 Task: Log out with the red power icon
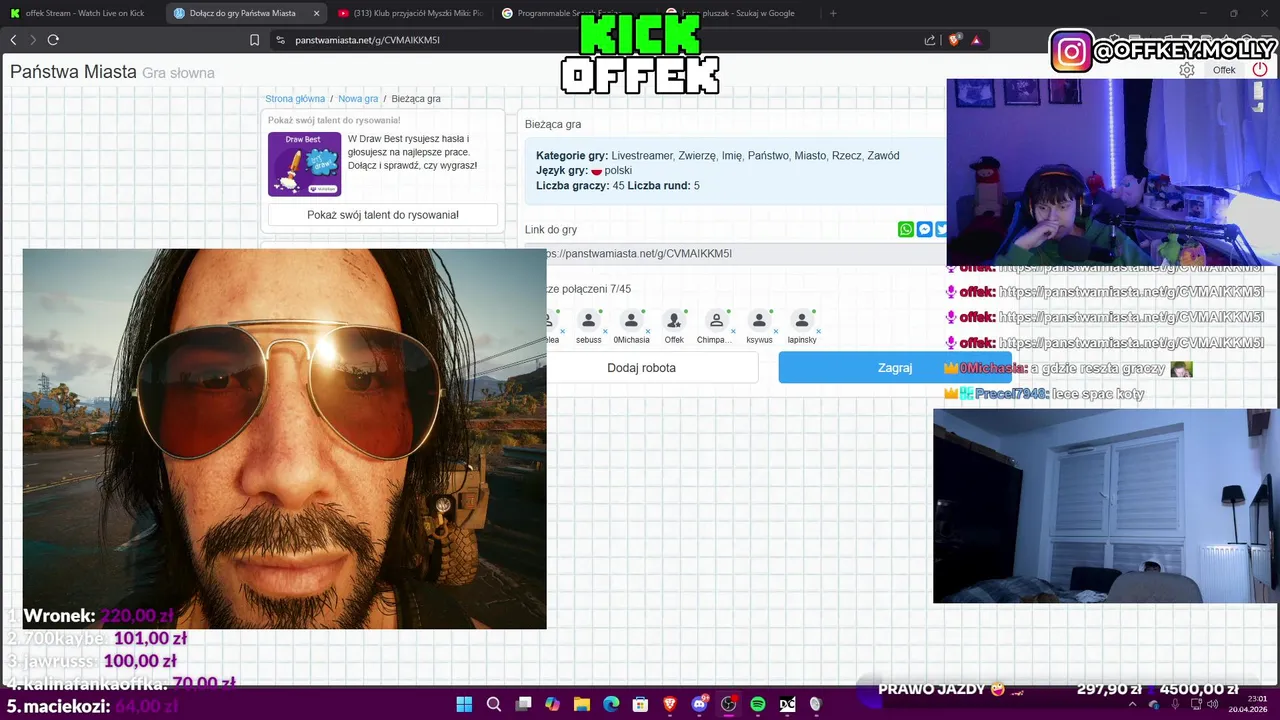[1260, 70]
